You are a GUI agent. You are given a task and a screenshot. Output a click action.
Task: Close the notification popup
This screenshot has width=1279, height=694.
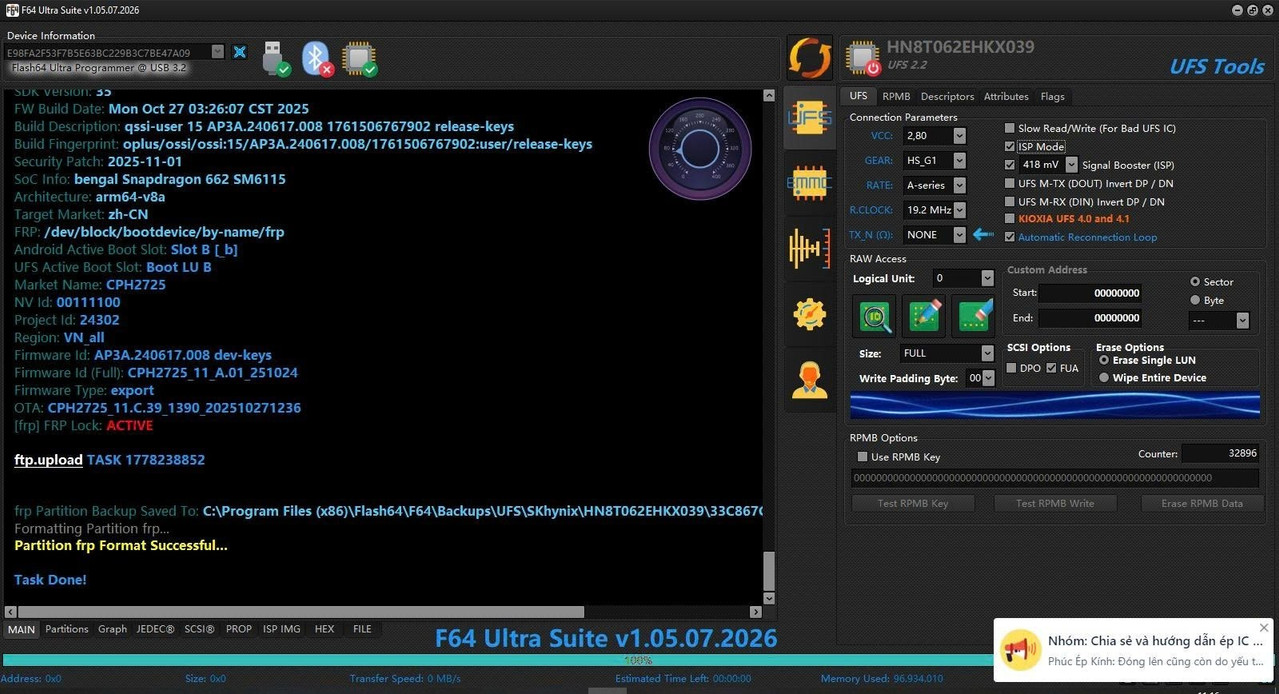(x=1264, y=628)
